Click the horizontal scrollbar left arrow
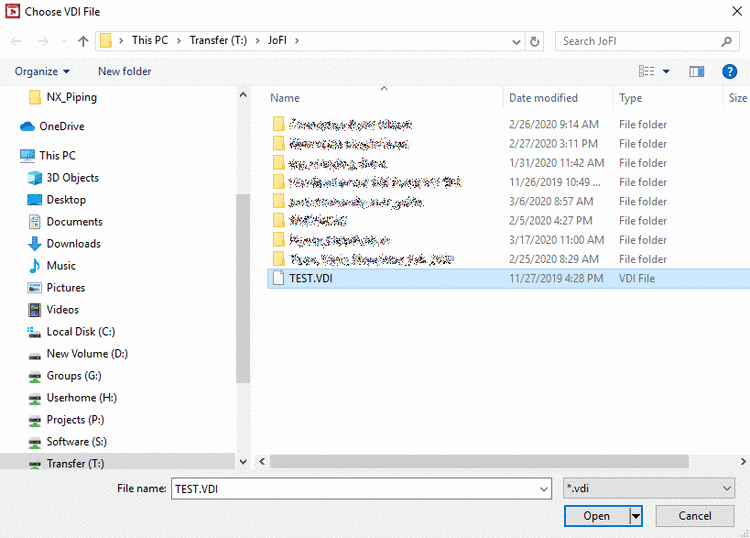750x538 pixels. coord(262,461)
